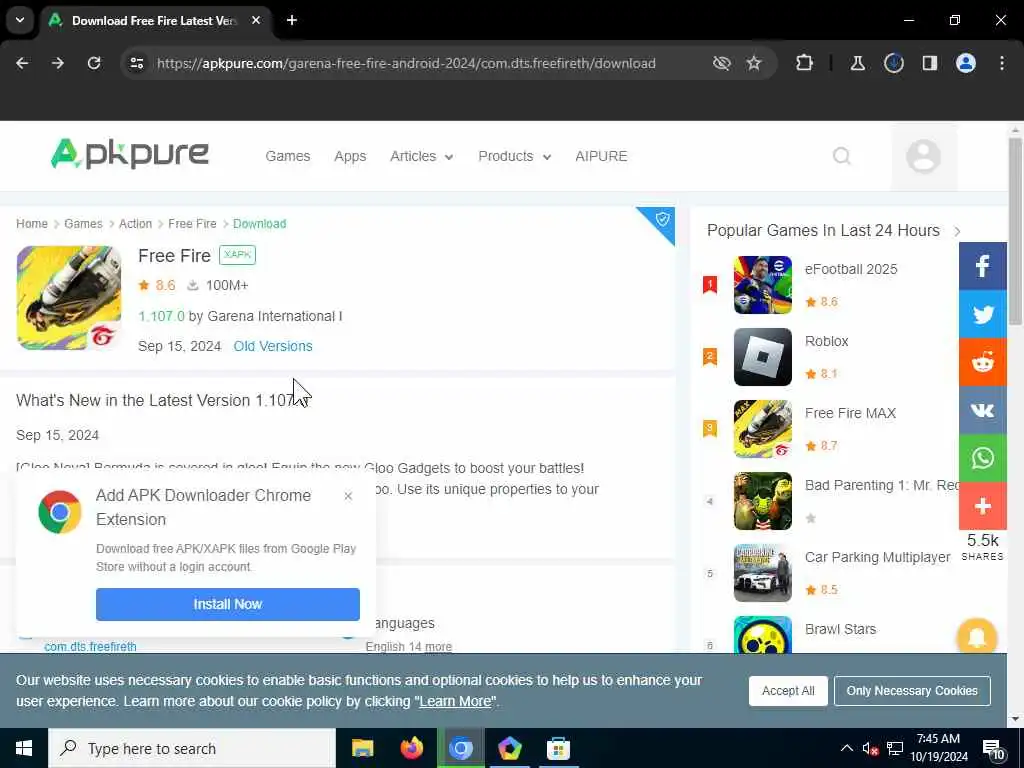Open the Chrome side panel icon
Viewport: 1024px width, 768px height.
coord(929,63)
